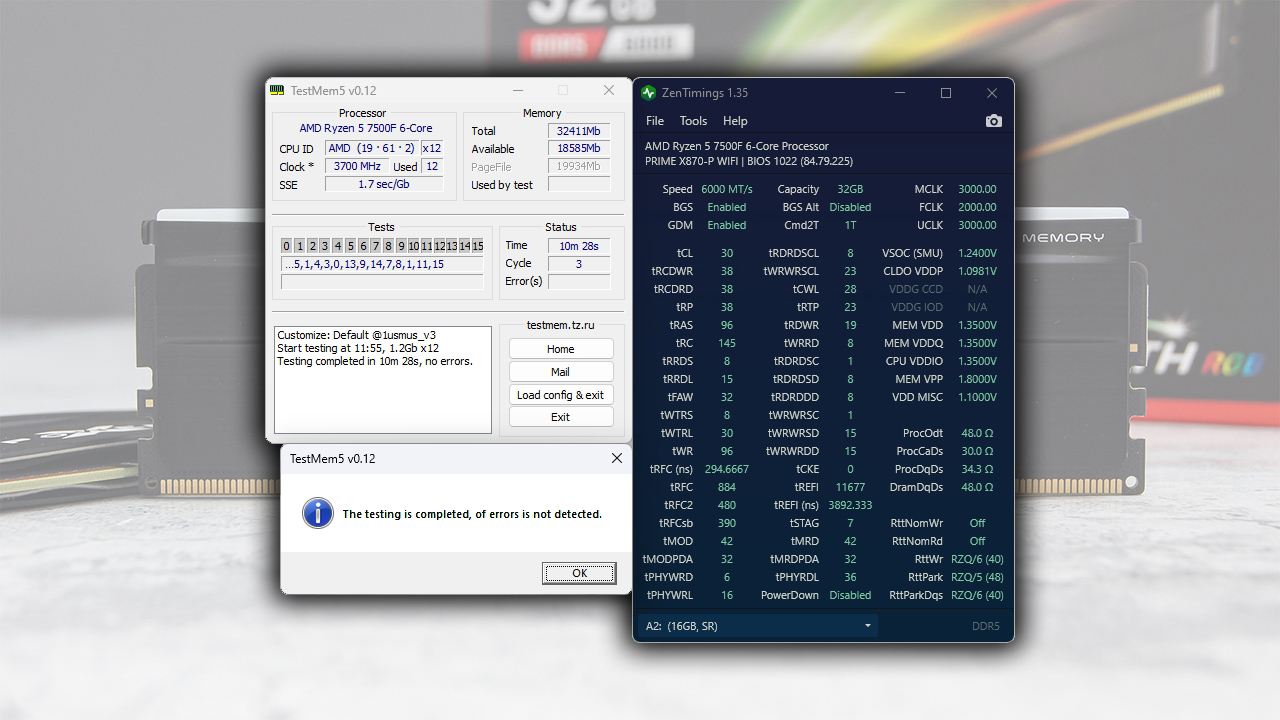The width and height of the screenshot is (1280, 720).
Task: Click the ZenTimings app icon in title bar
Action: tap(649, 93)
